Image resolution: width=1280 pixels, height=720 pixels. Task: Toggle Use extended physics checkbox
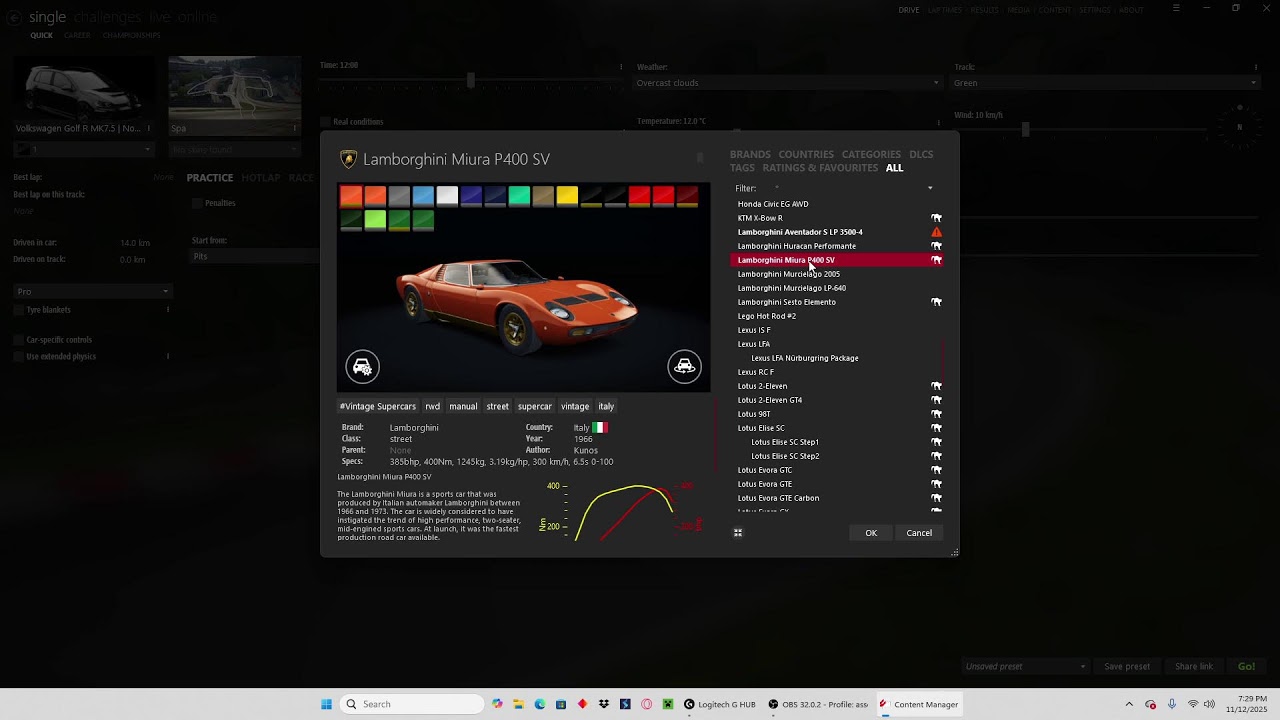pyautogui.click(x=19, y=356)
